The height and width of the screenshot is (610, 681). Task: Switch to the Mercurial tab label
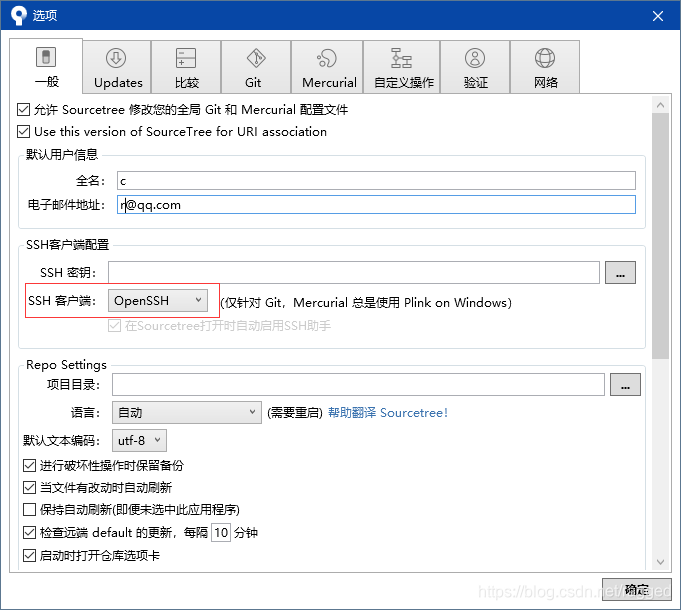[x=329, y=82]
